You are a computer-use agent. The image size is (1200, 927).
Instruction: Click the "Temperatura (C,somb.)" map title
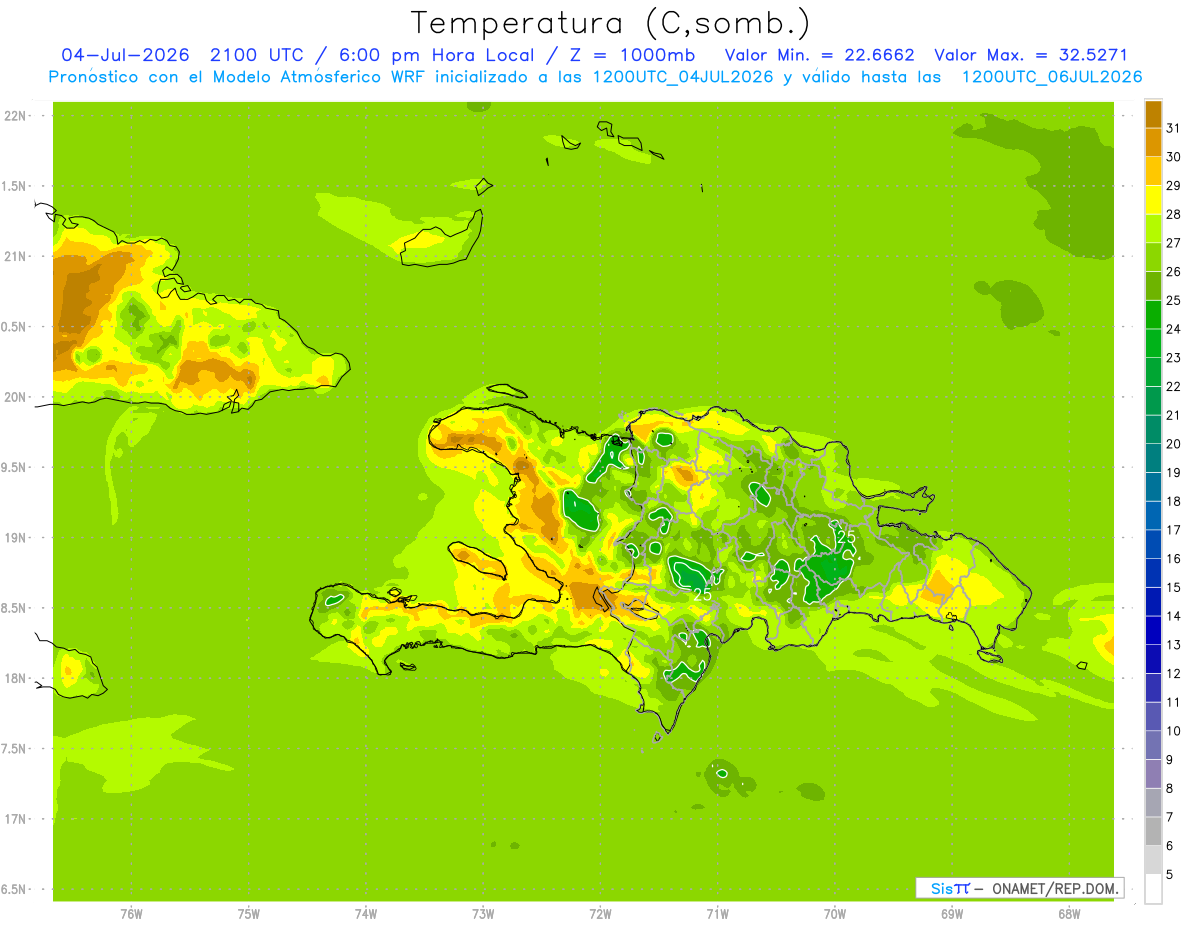tap(610, 23)
